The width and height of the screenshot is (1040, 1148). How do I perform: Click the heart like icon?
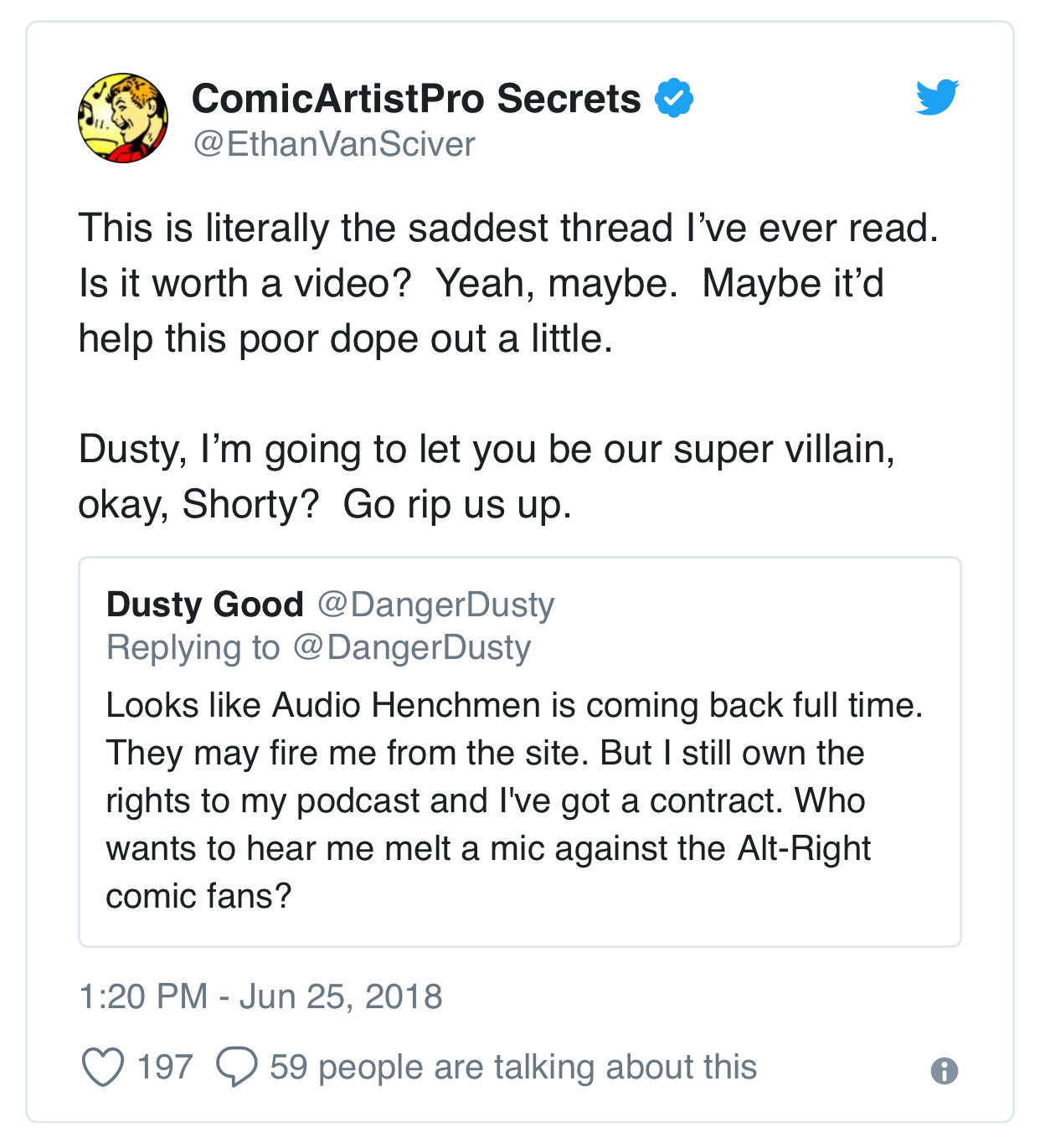click(x=103, y=1068)
